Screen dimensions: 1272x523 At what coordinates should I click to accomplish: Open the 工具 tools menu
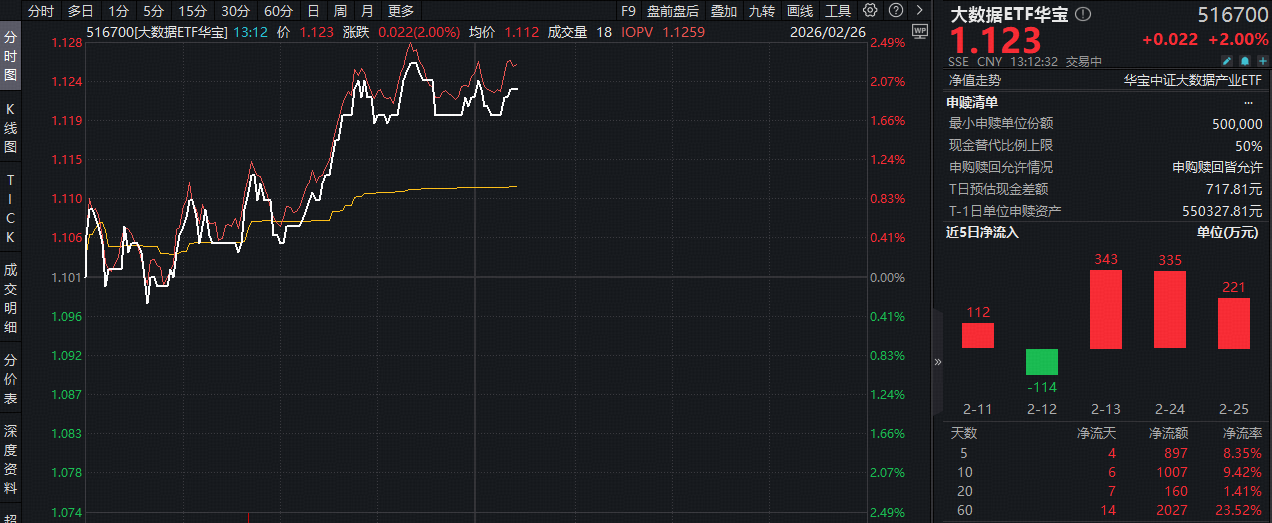click(838, 11)
